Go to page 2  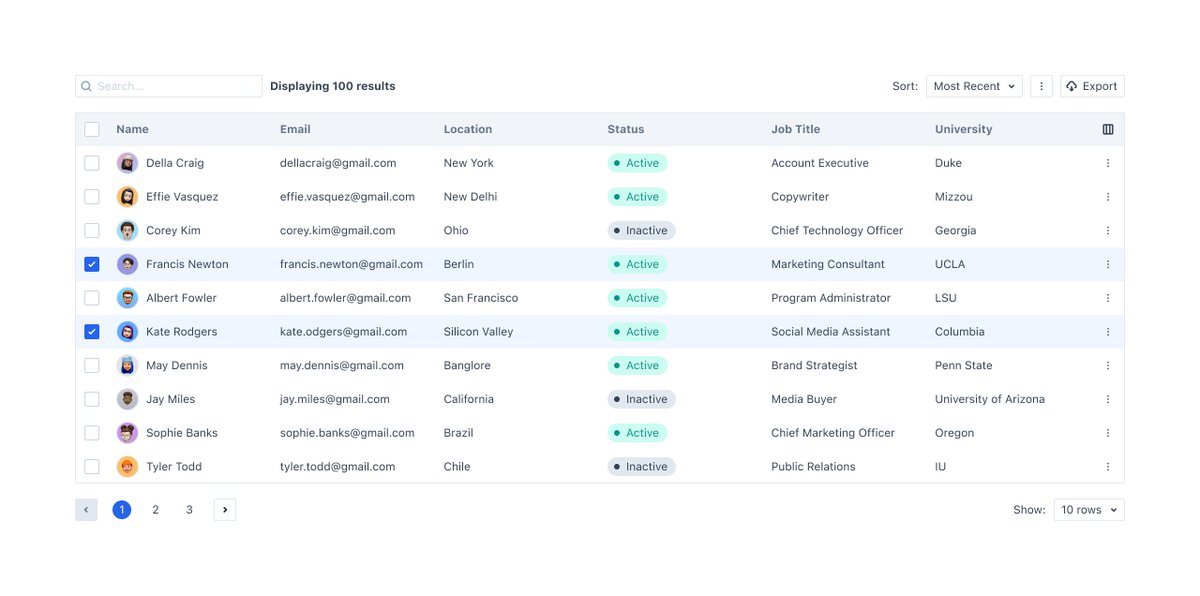click(x=155, y=510)
